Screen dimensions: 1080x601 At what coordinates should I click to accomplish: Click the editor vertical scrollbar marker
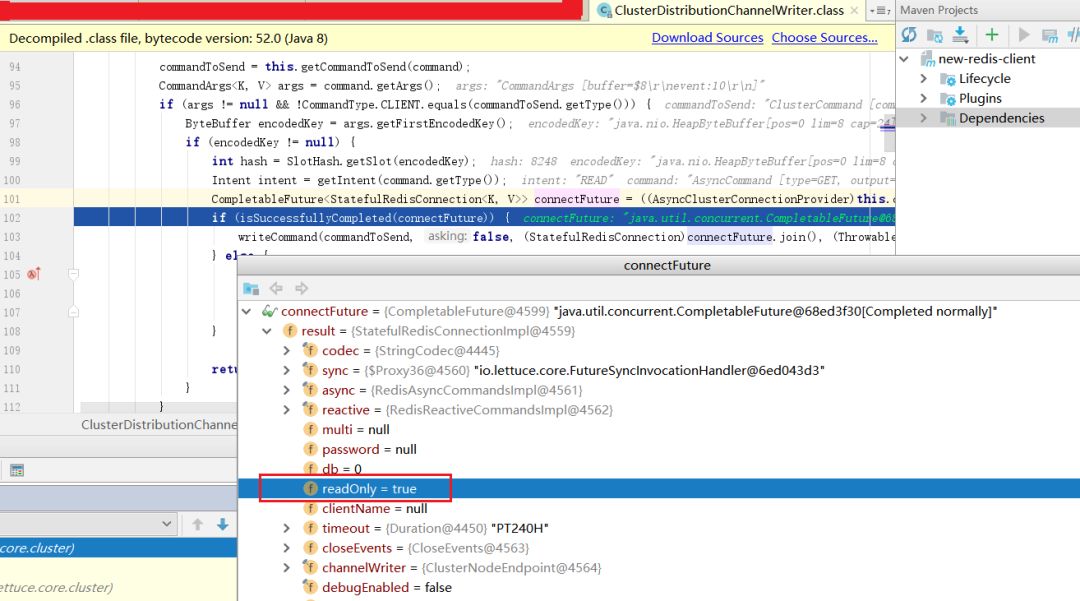point(889,126)
